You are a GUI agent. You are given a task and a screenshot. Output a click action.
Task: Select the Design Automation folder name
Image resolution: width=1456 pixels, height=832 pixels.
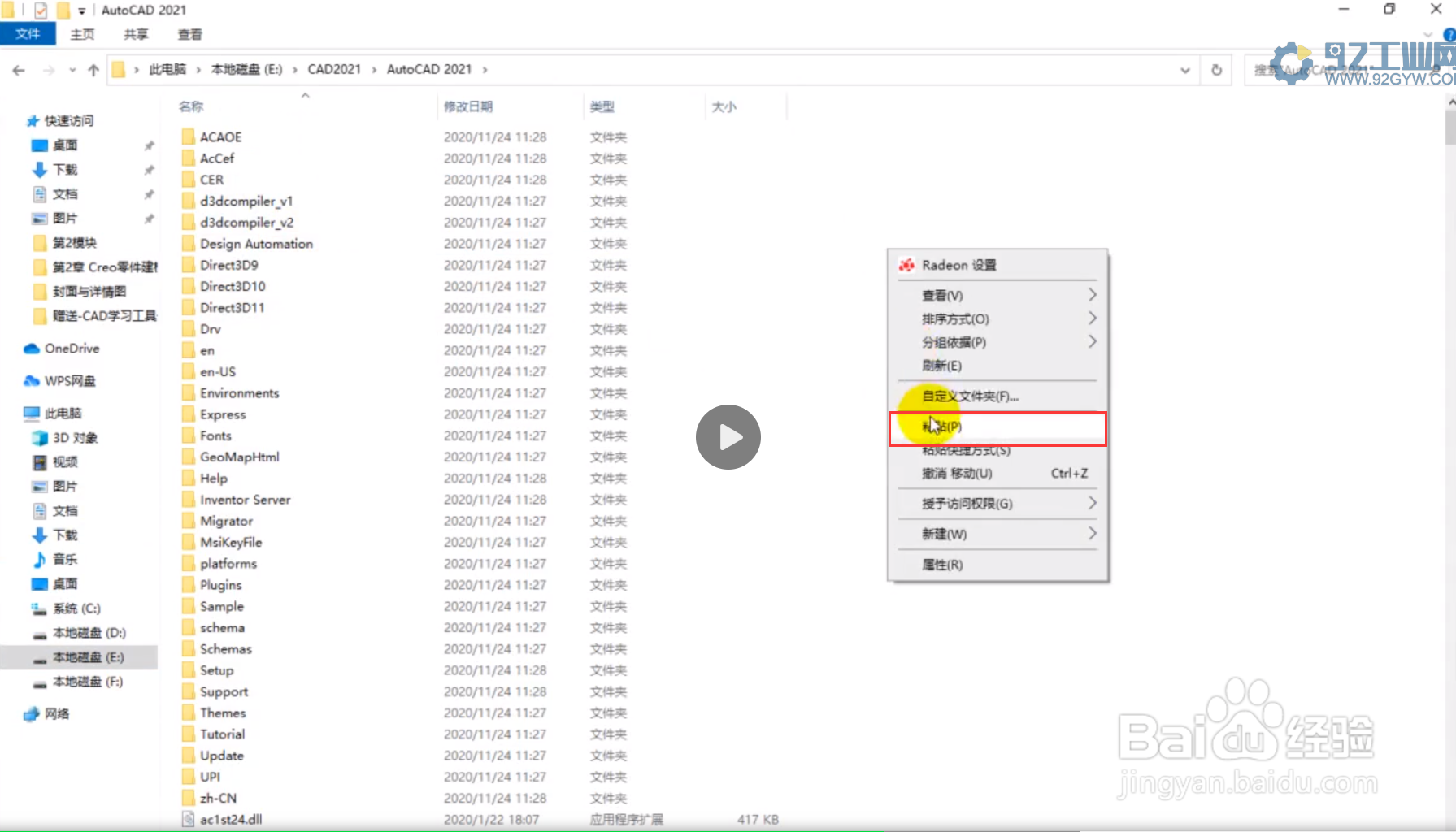(x=256, y=244)
